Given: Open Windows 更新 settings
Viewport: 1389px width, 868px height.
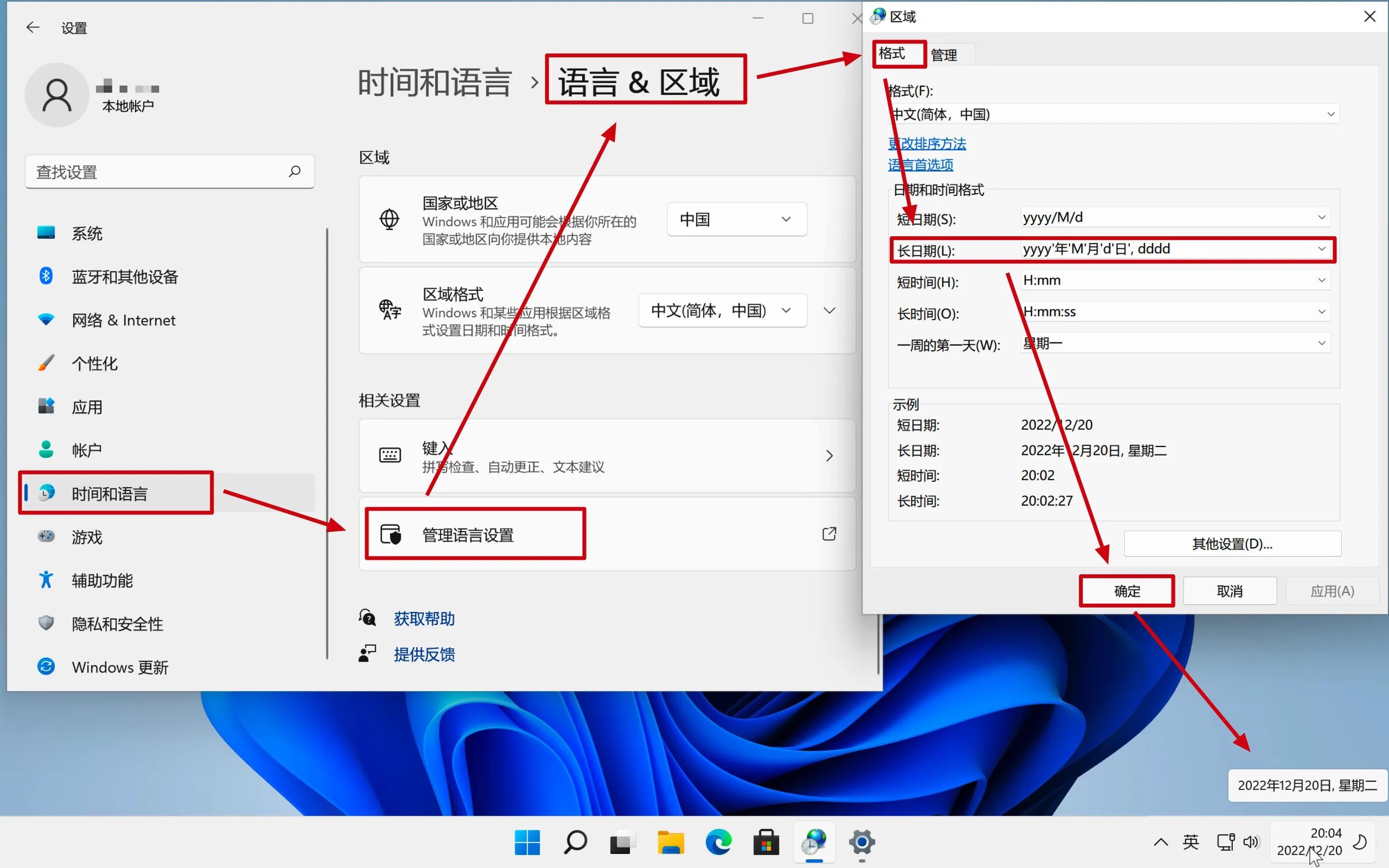Looking at the screenshot, I should (x=169, y=667).
